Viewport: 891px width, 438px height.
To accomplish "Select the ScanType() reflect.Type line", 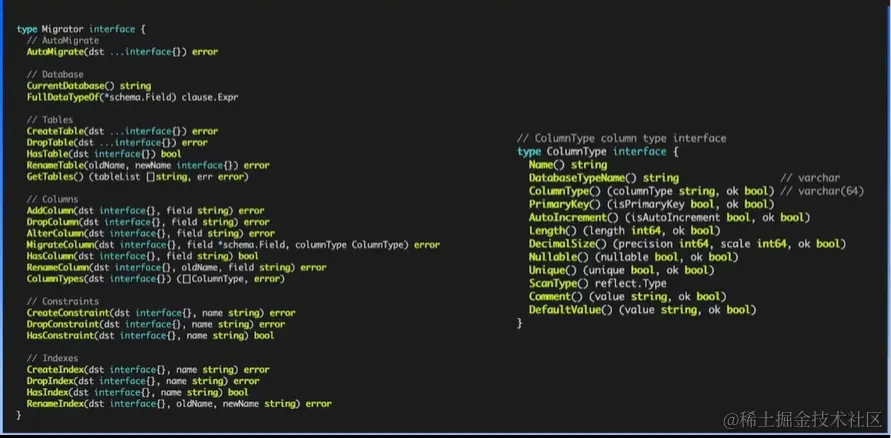I will [598, 283].
